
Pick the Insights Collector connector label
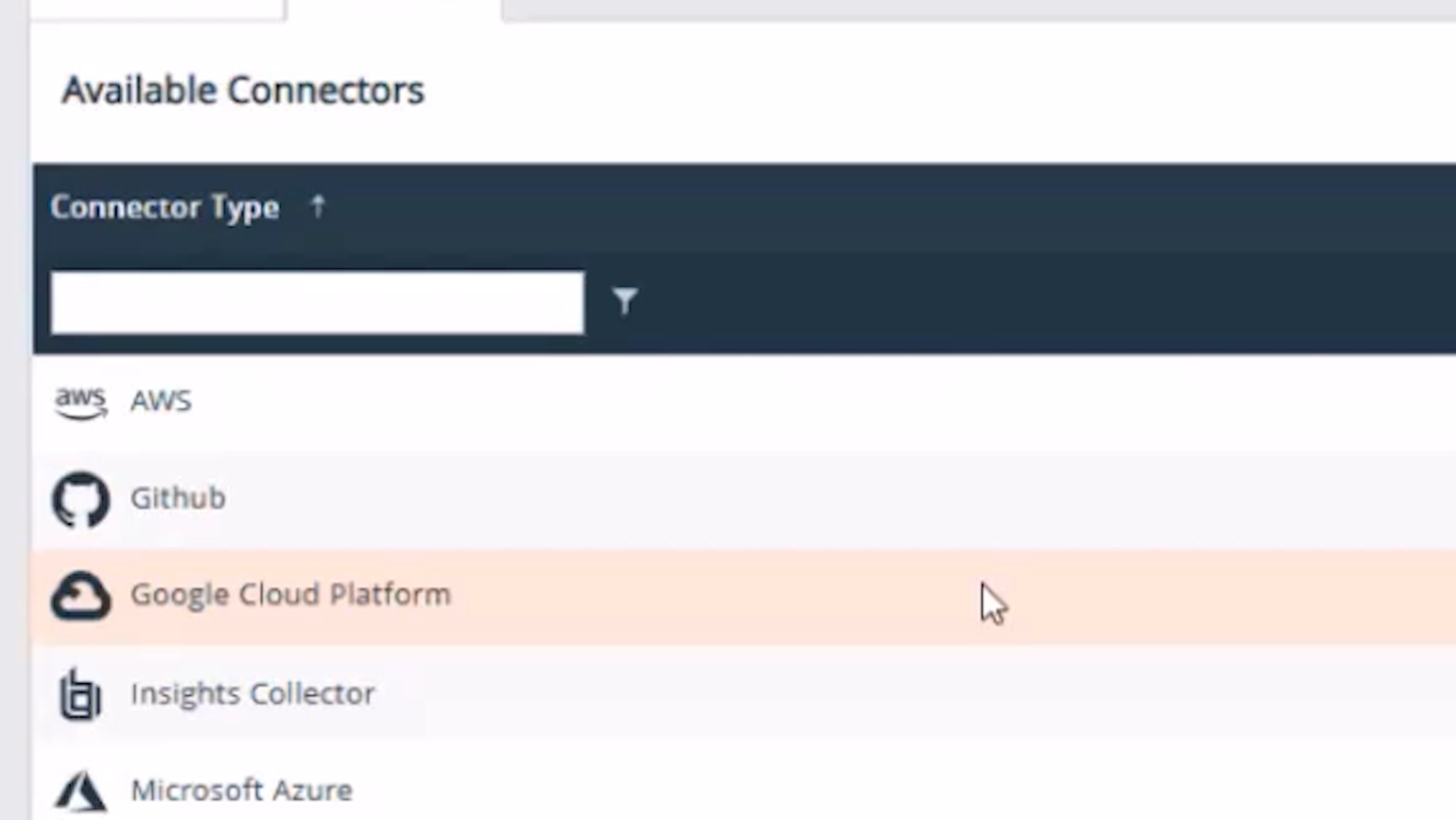pyautogui.click(x=253, y=694)
